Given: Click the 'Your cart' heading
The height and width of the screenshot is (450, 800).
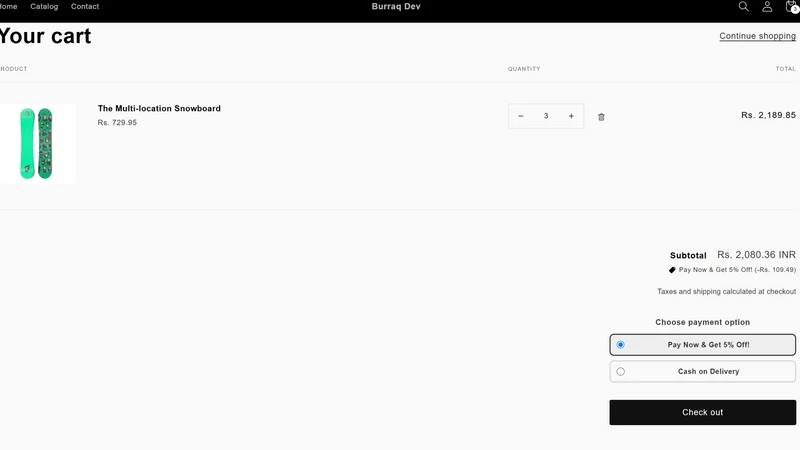Looking at the screenshot, I should (45, 36).
